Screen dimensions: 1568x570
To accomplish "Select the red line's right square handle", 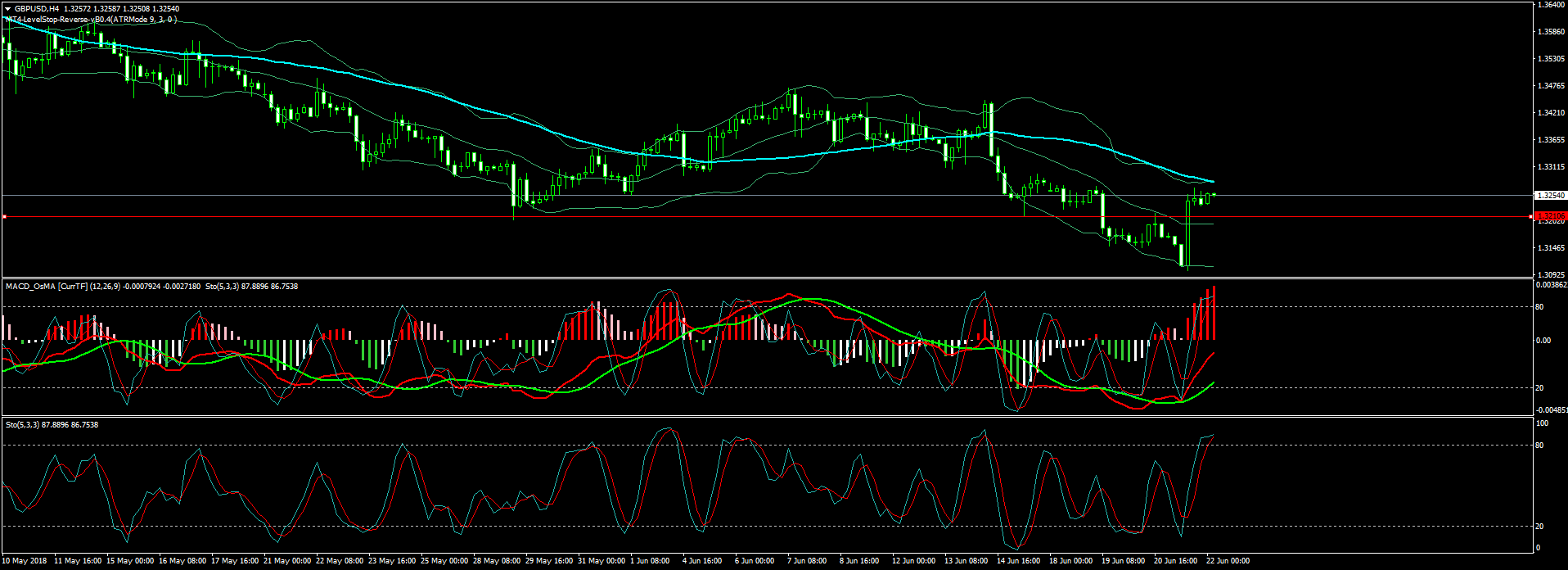I will (x=1530, y=217).
